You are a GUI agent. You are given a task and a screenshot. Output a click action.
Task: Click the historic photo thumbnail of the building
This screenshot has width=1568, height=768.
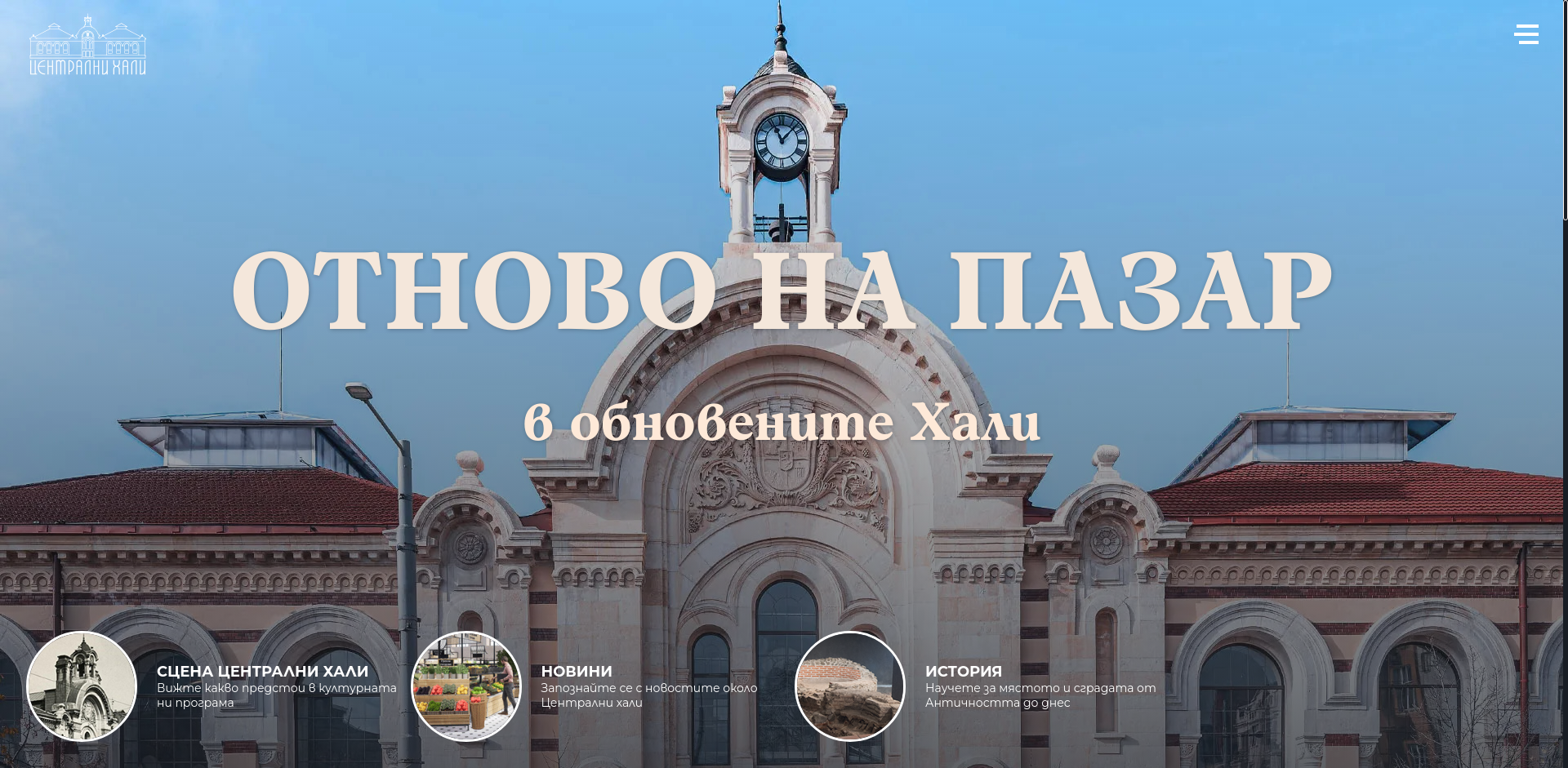(82, 686)
